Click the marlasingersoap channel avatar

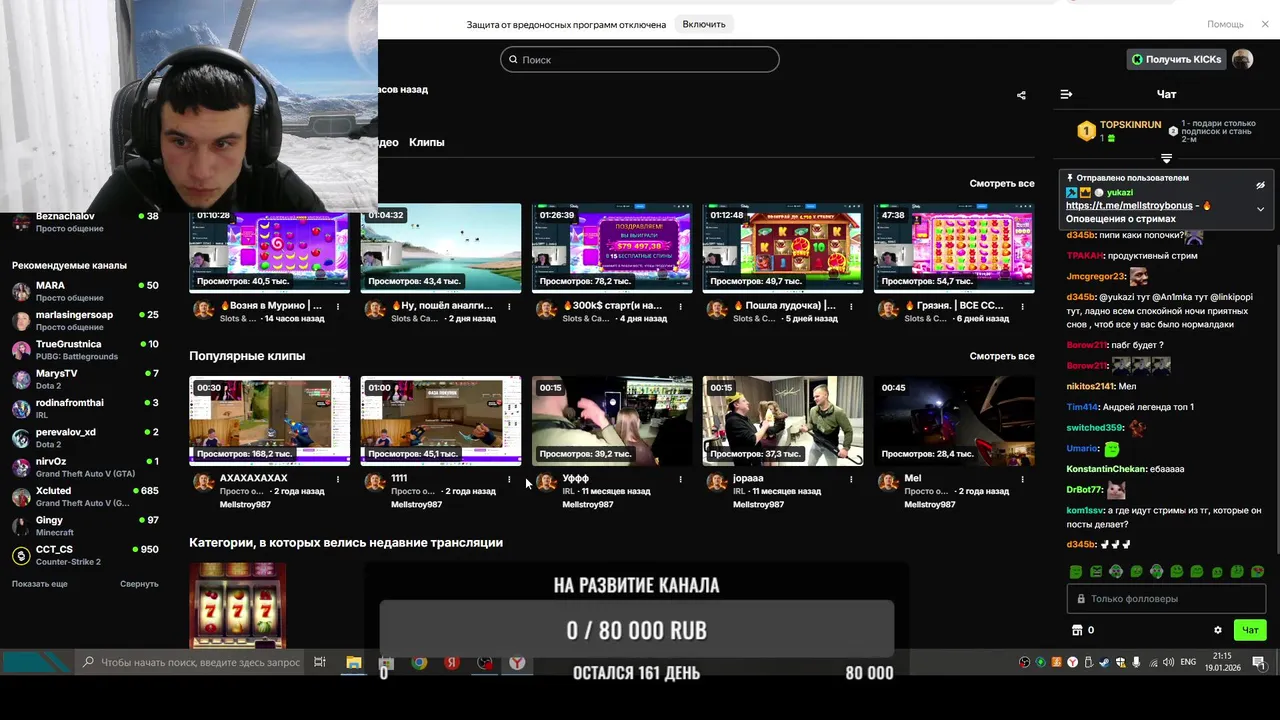point(21,320)
